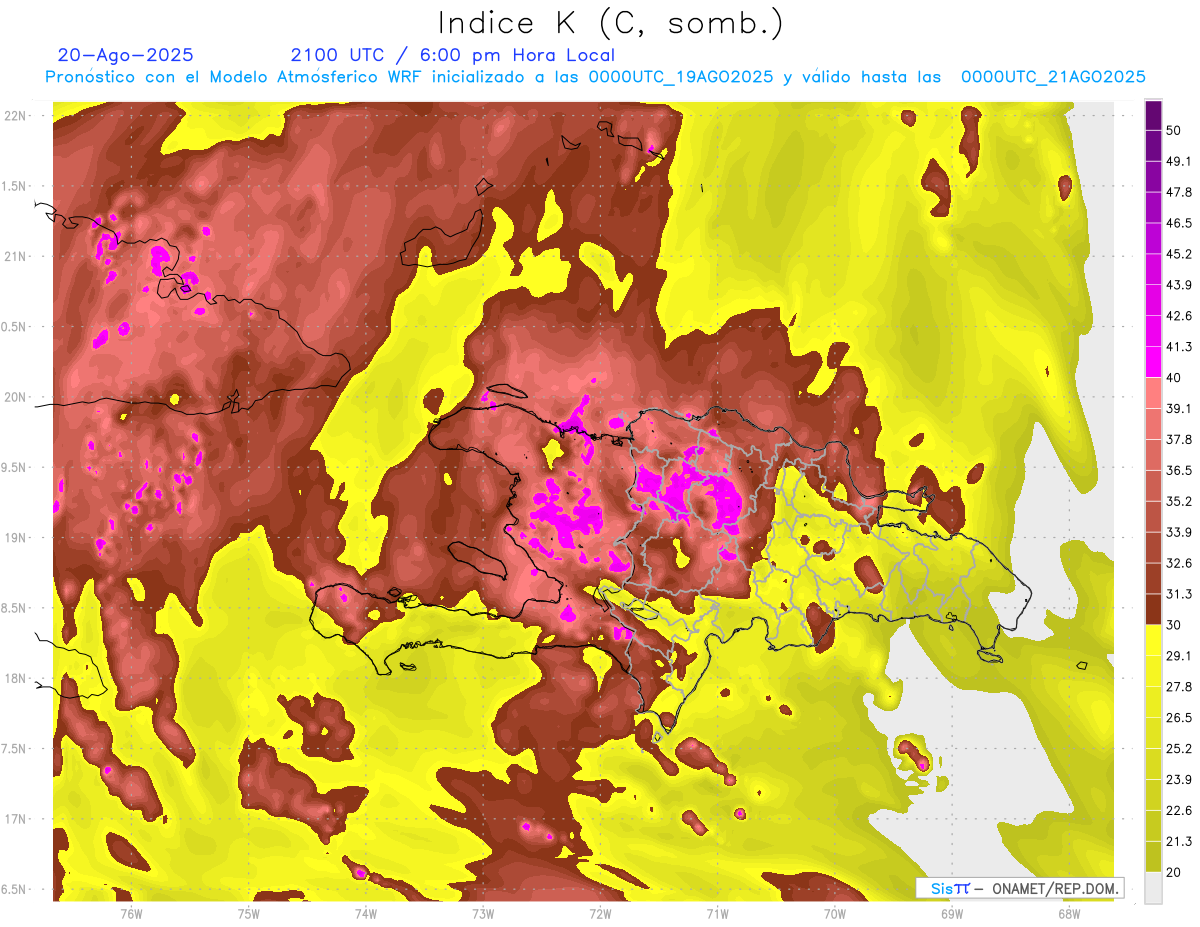The image size is (1200, 927).
Task: Click the colorbar value '42.6'
Action: click(x=1178, y=316)
